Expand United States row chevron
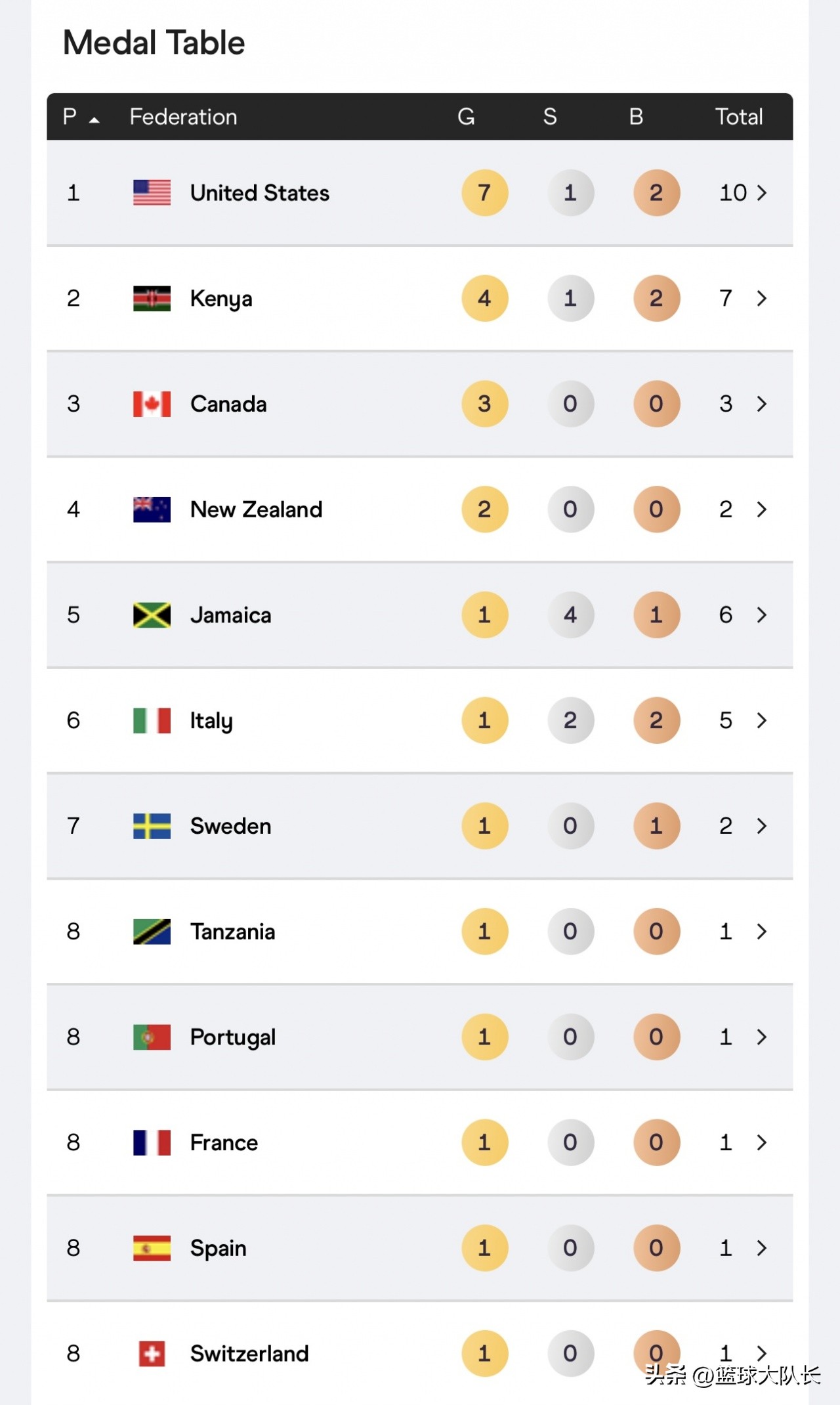The width and height of the screenshot is (840, 1405). (761, 192)
